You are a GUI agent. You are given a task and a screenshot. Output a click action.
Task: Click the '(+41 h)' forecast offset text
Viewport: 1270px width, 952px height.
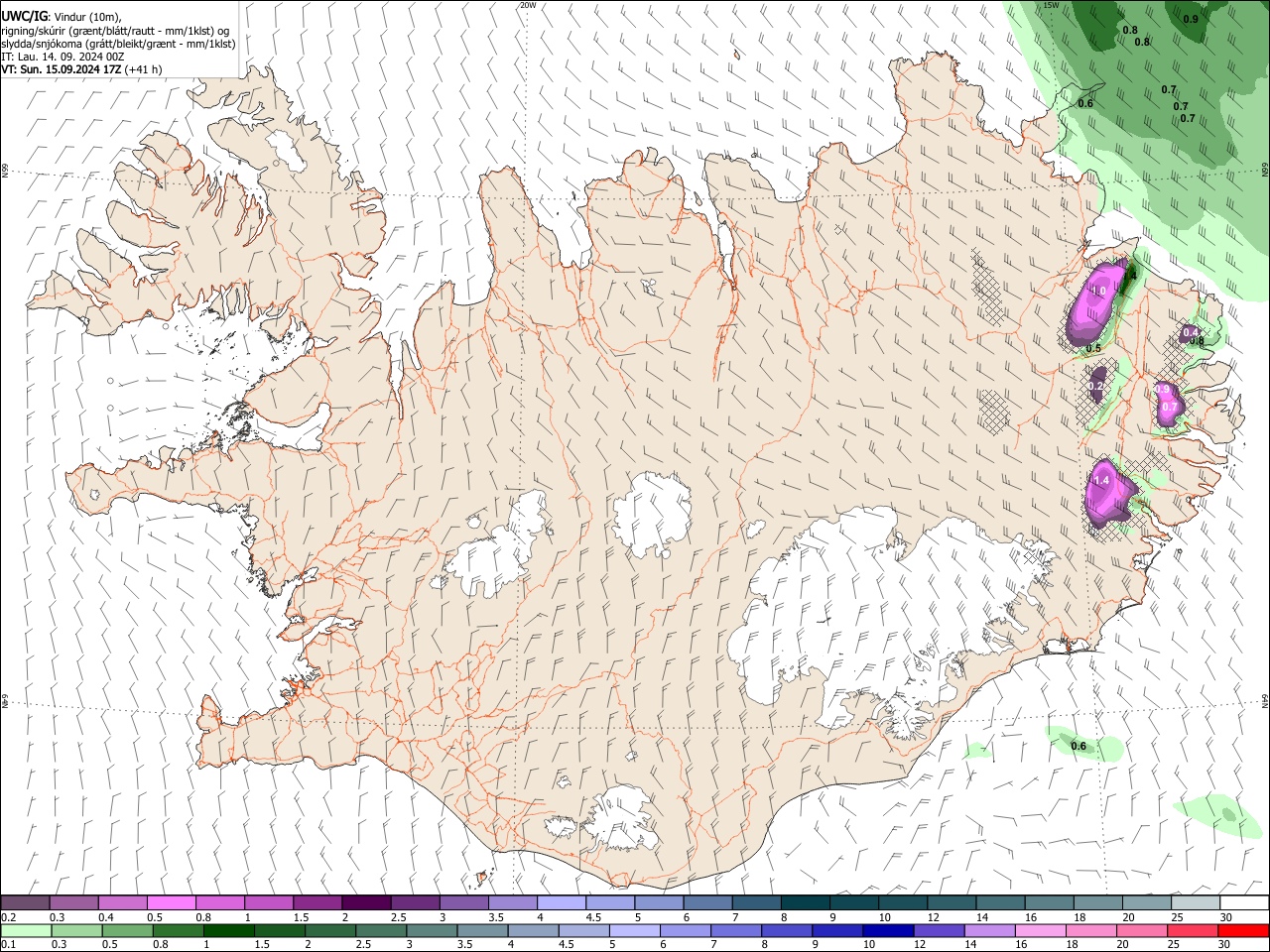point(144,69)
